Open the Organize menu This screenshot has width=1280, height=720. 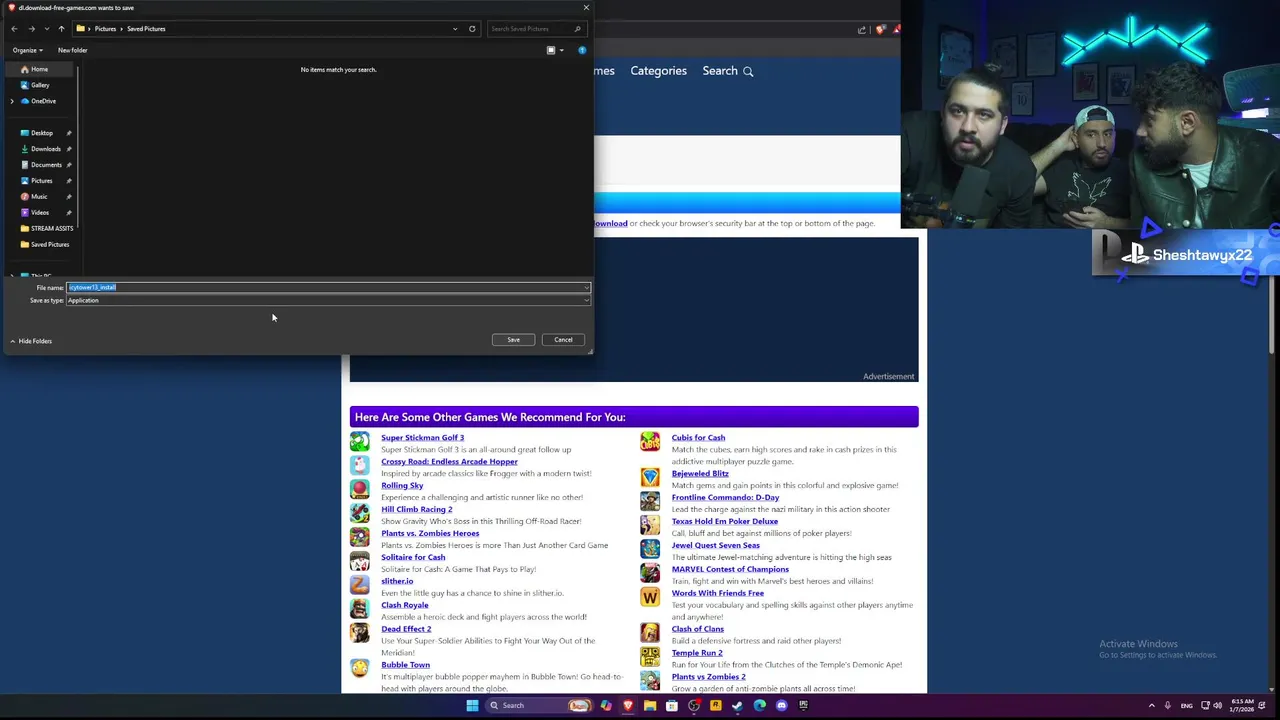tap(27, 50)
